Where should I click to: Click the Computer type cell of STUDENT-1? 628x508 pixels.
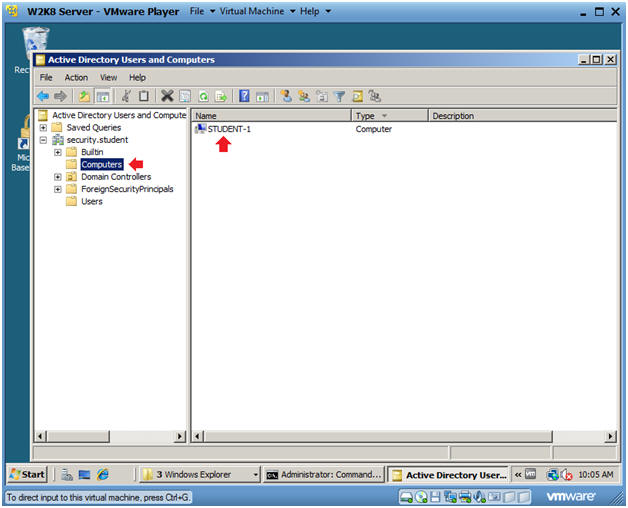click(x=374, y=129)
